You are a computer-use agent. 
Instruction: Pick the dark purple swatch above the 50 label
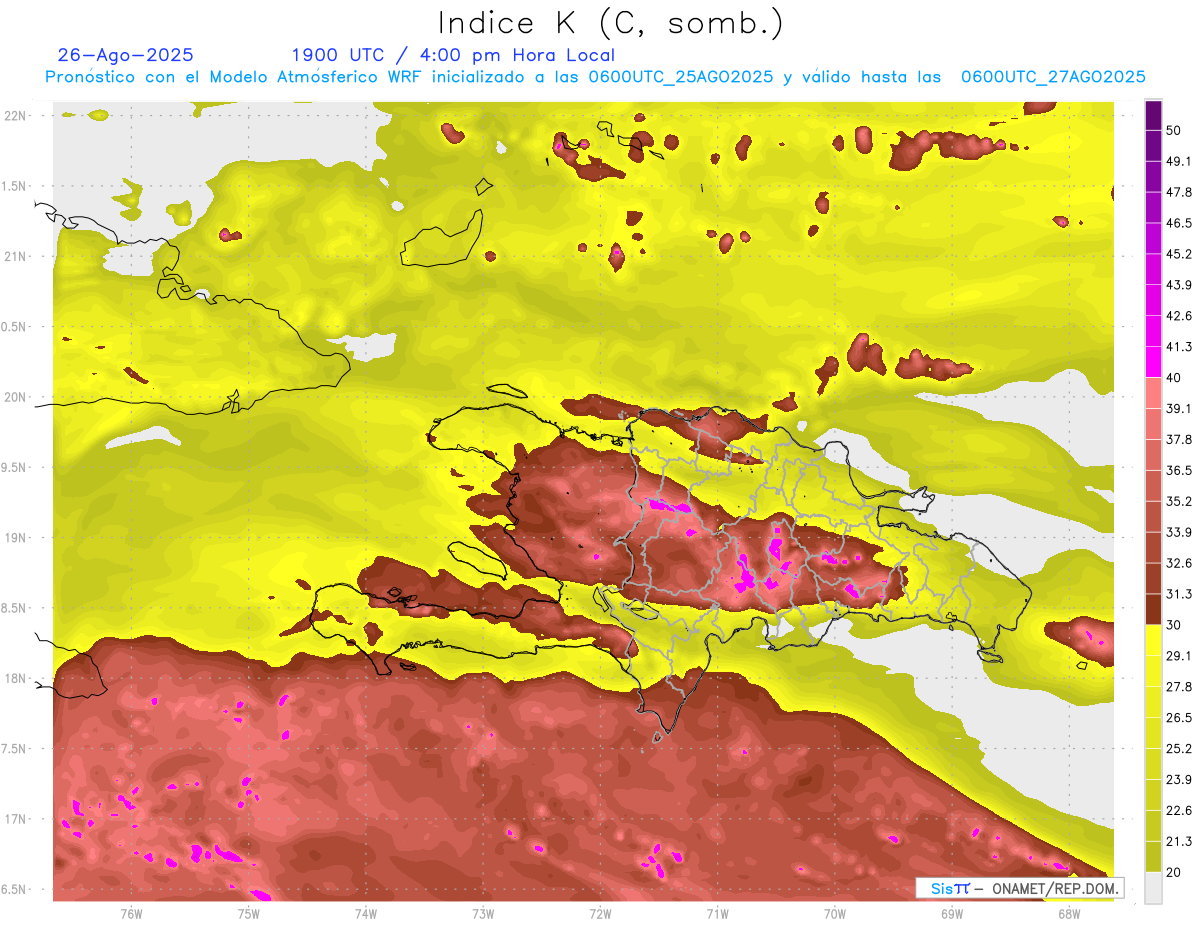(1153, 115)
